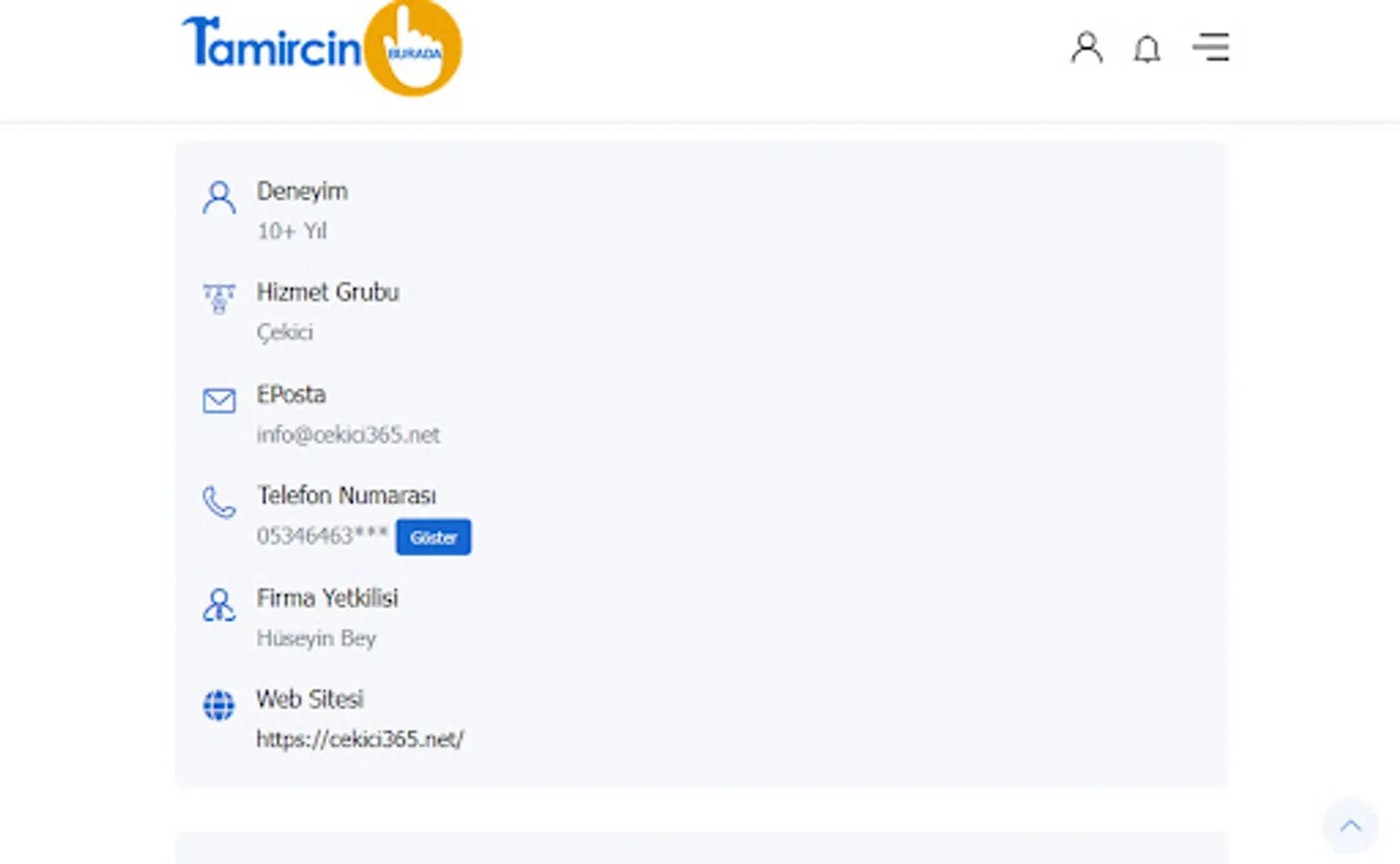Click the scroll-to-top arrow button

coord(1350,826)
